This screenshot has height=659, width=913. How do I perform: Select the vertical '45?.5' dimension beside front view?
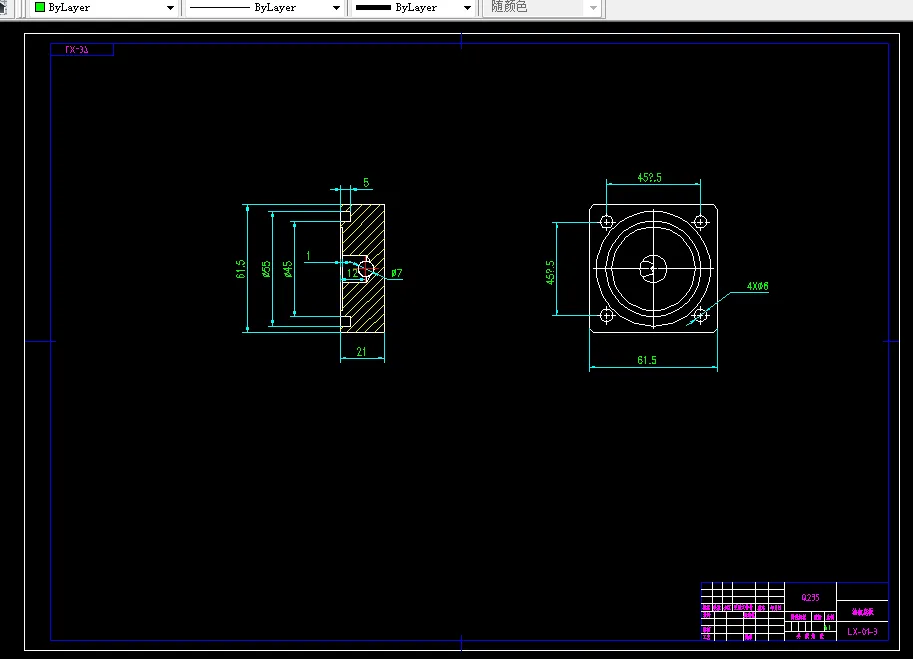[550, 272]
